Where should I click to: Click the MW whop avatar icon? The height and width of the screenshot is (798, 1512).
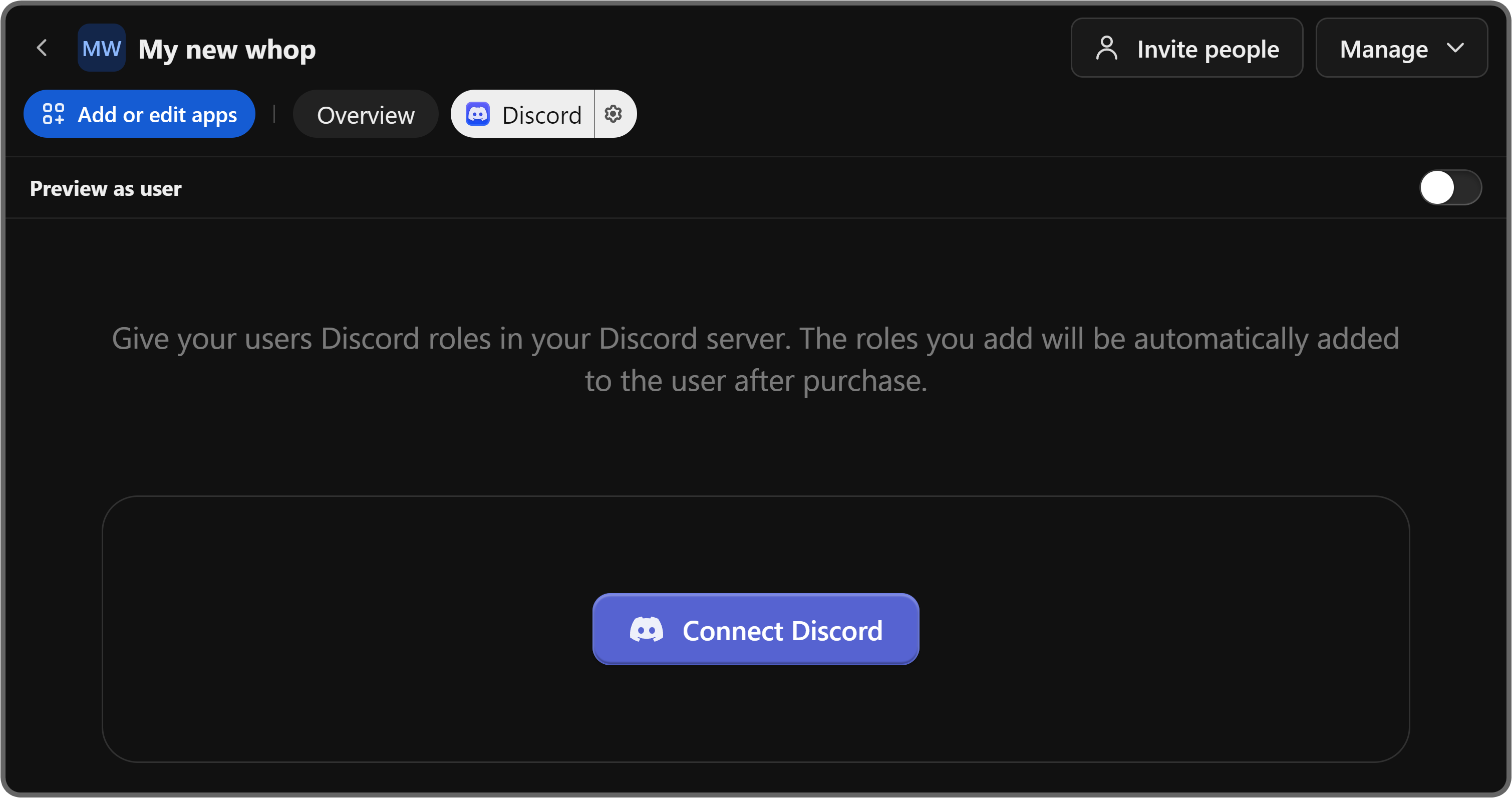101,48
